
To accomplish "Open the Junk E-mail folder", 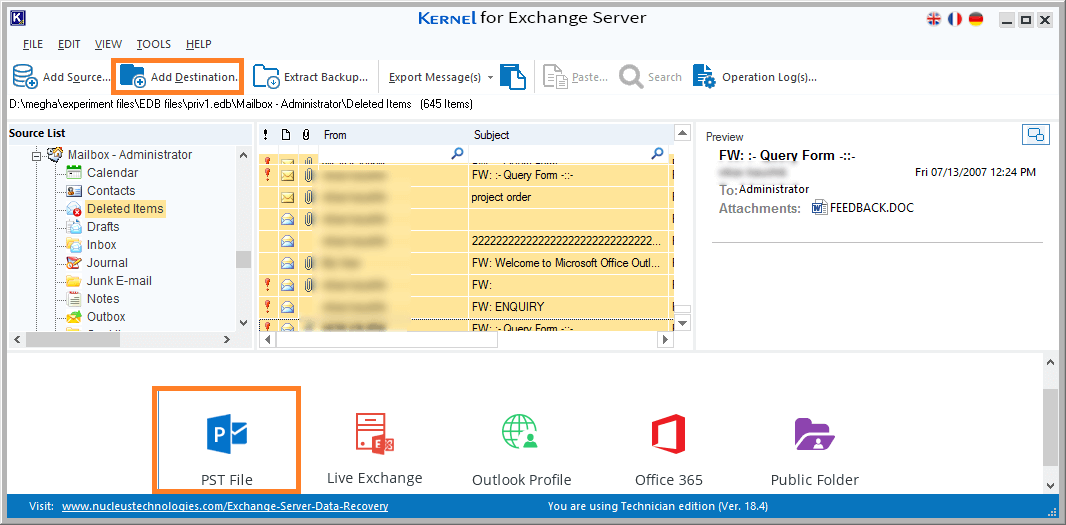I will 119,281.
